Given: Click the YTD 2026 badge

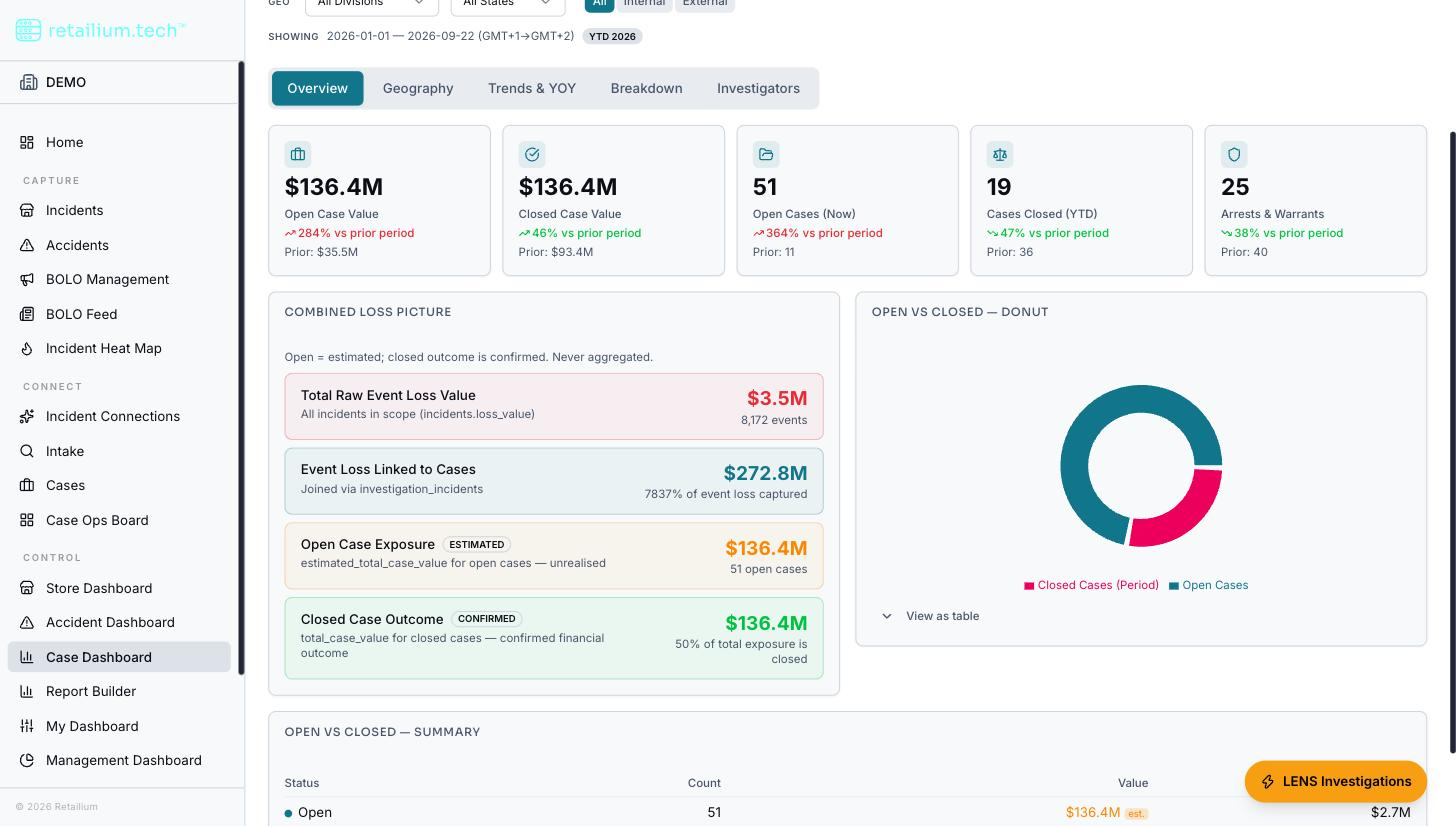Looking at the screenshot, I should tap(612, 36).
